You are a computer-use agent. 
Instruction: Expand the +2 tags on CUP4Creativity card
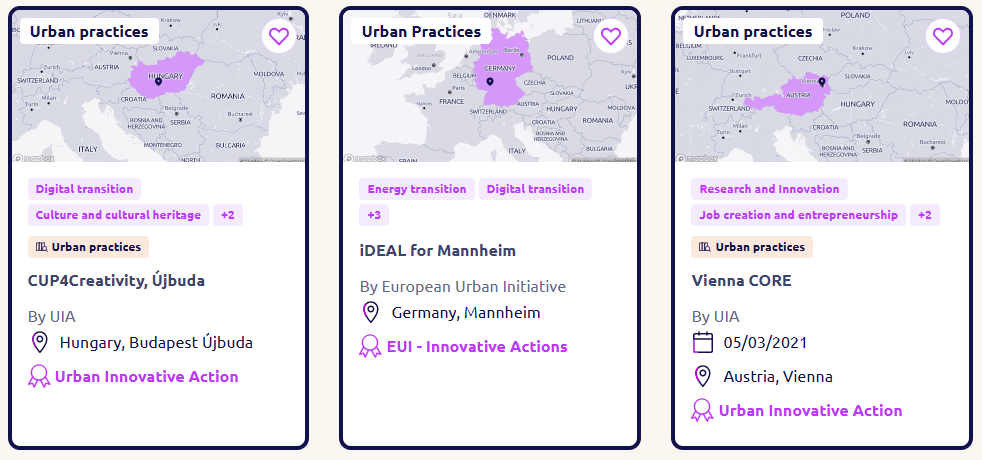pos(228,215)
